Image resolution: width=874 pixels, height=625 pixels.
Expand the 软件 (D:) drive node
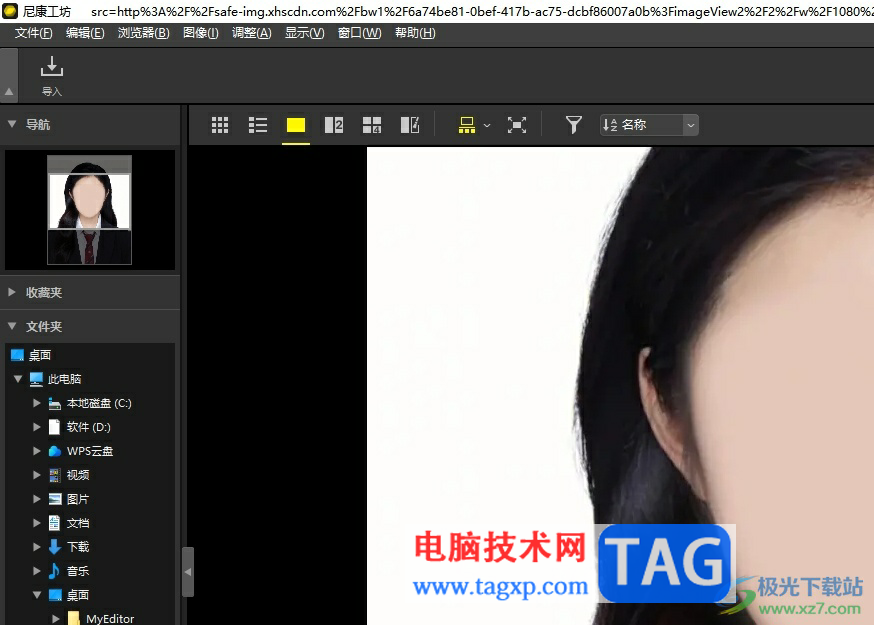(x=37, y=427)
